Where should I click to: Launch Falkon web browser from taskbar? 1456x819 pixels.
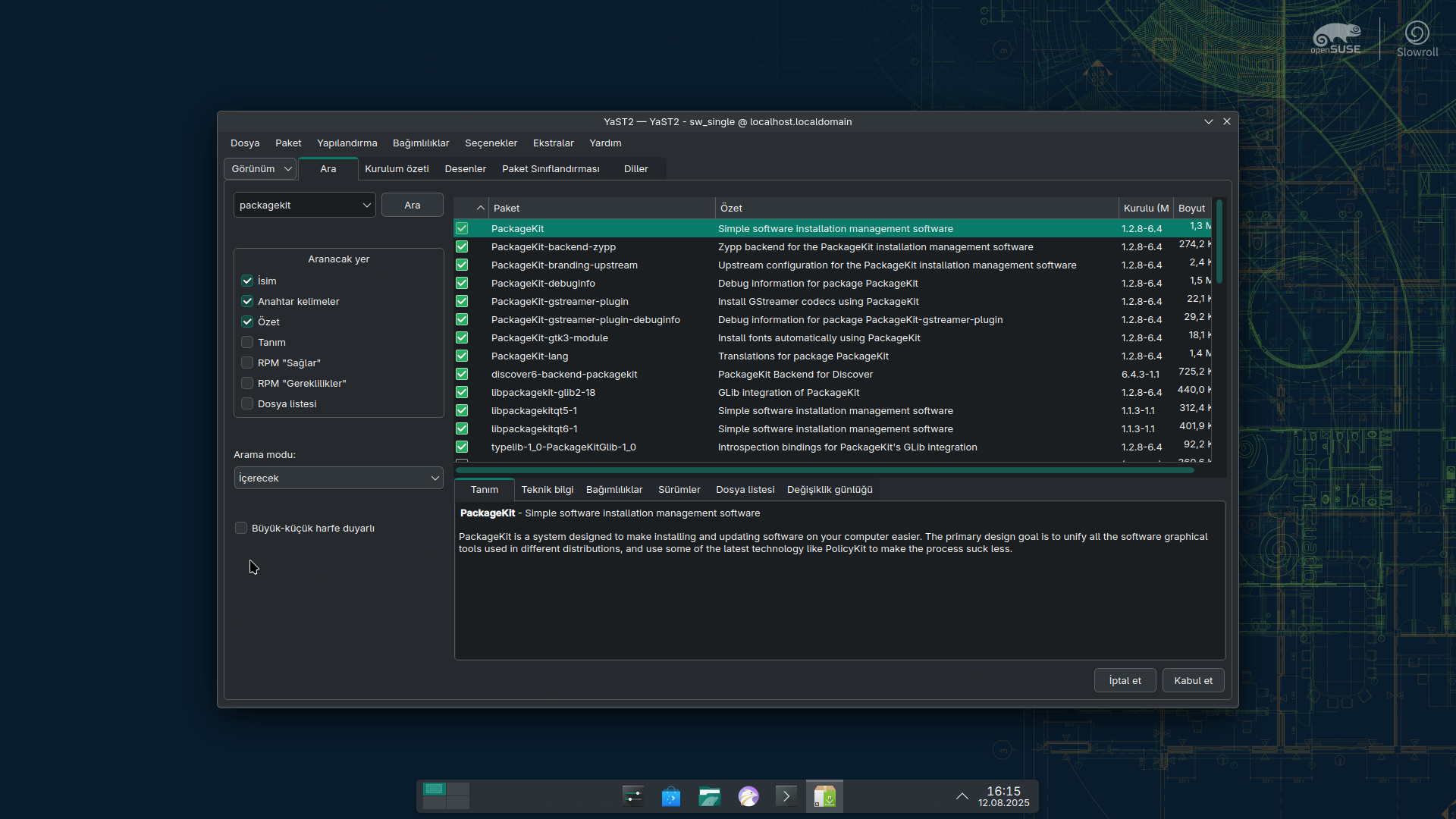[748, 796]
